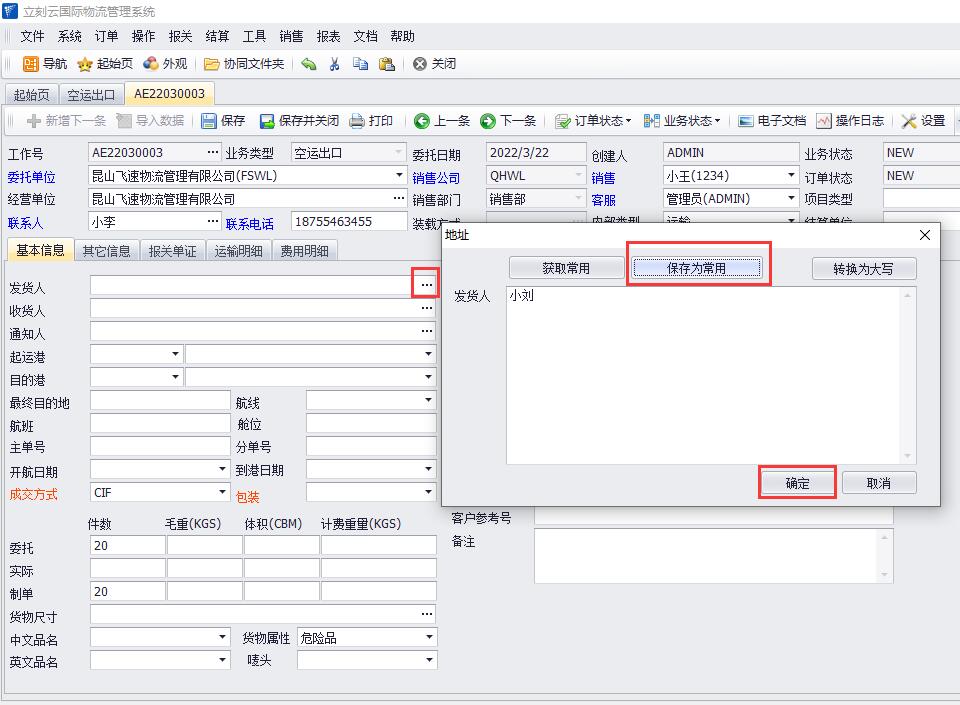
Task: Switch to the 费用明细 tab
Action: (x=305, y=251)
